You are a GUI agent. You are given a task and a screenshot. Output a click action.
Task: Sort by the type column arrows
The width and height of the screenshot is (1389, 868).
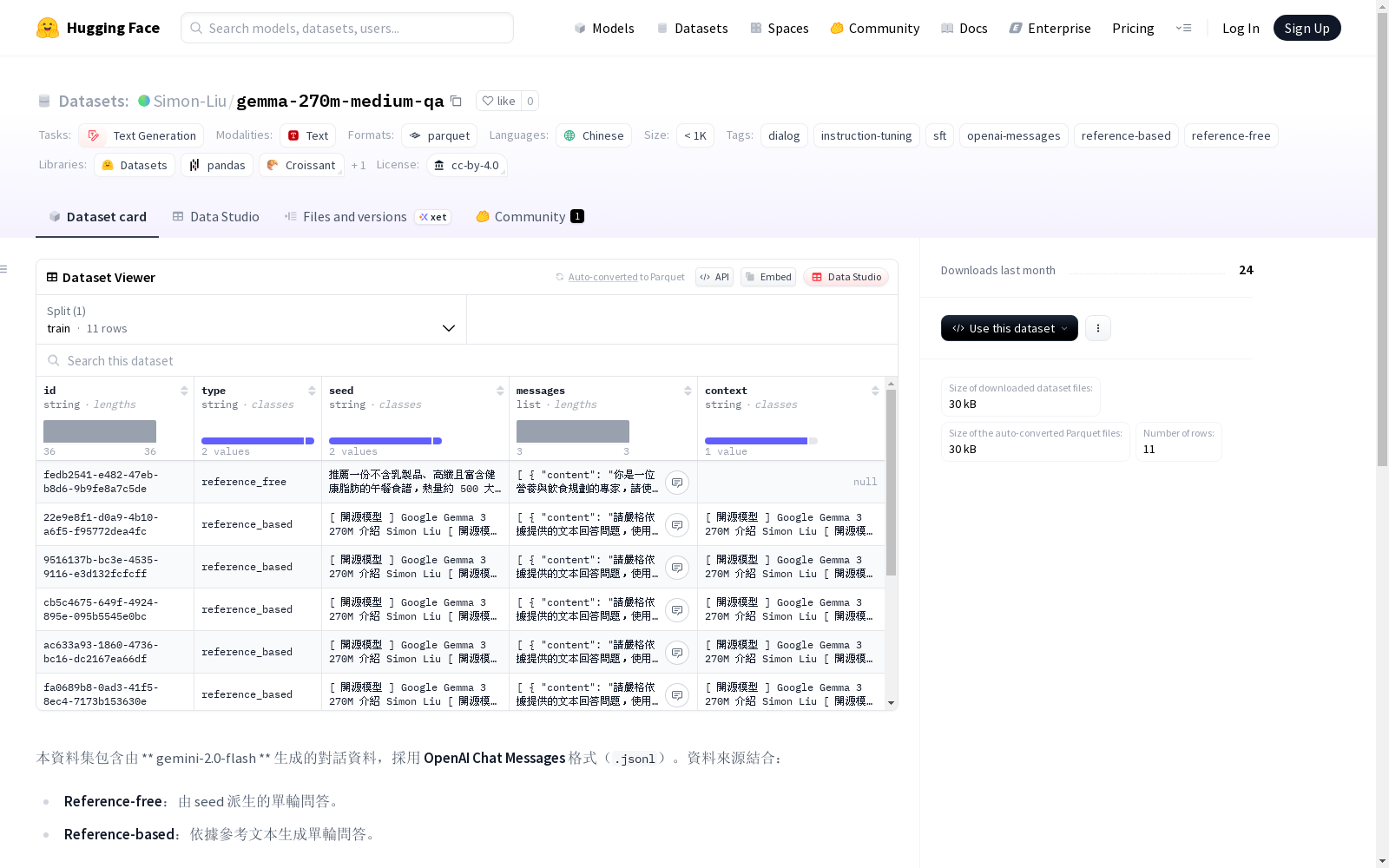(x=312, y=391)
